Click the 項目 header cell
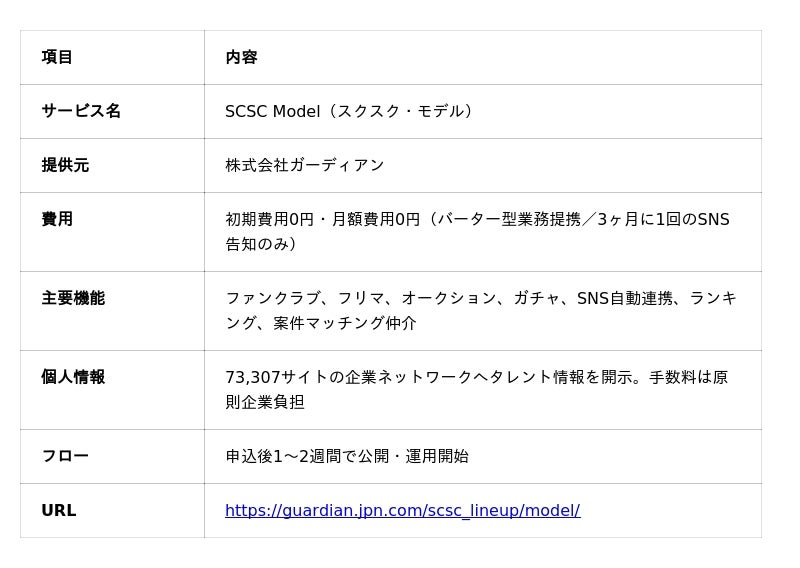 57,58
